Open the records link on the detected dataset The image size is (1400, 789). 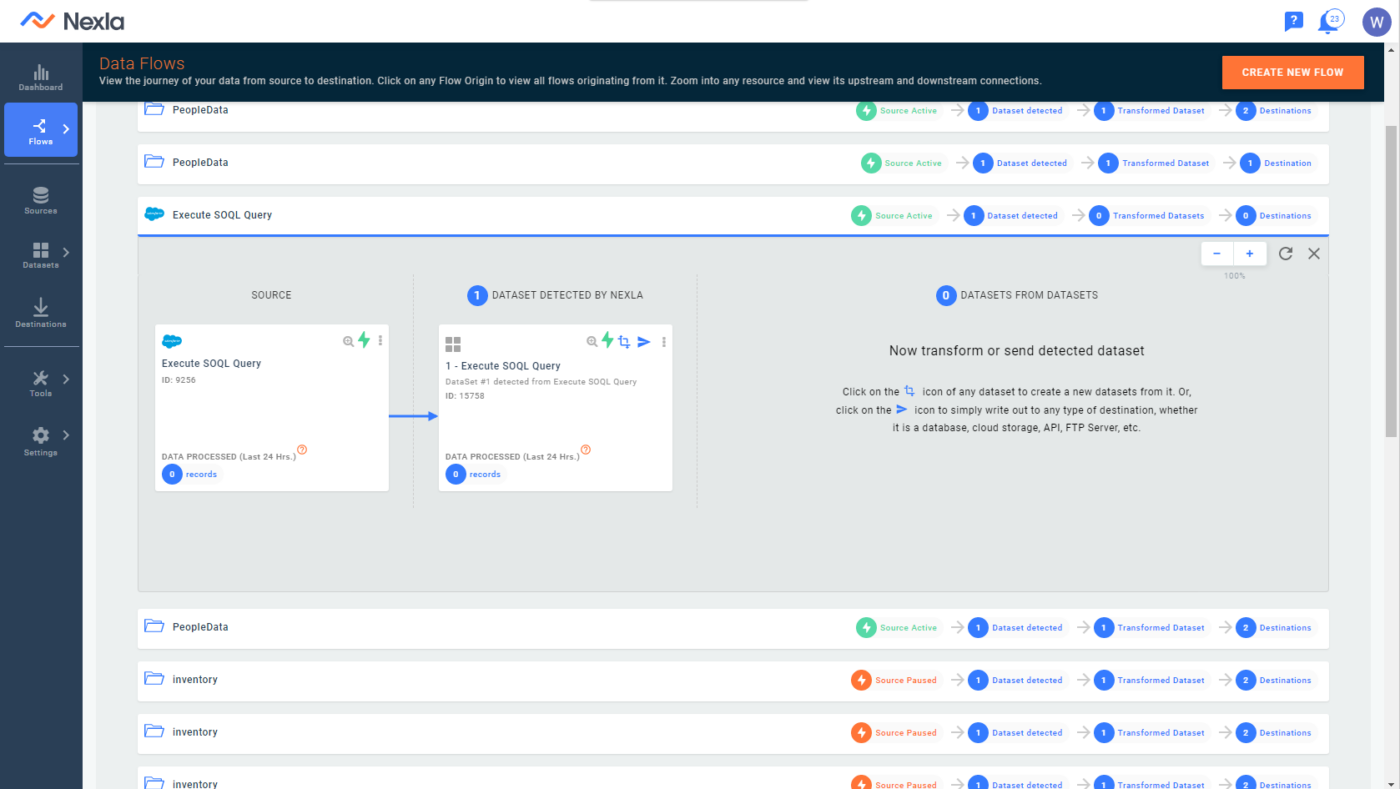(485, 474)
